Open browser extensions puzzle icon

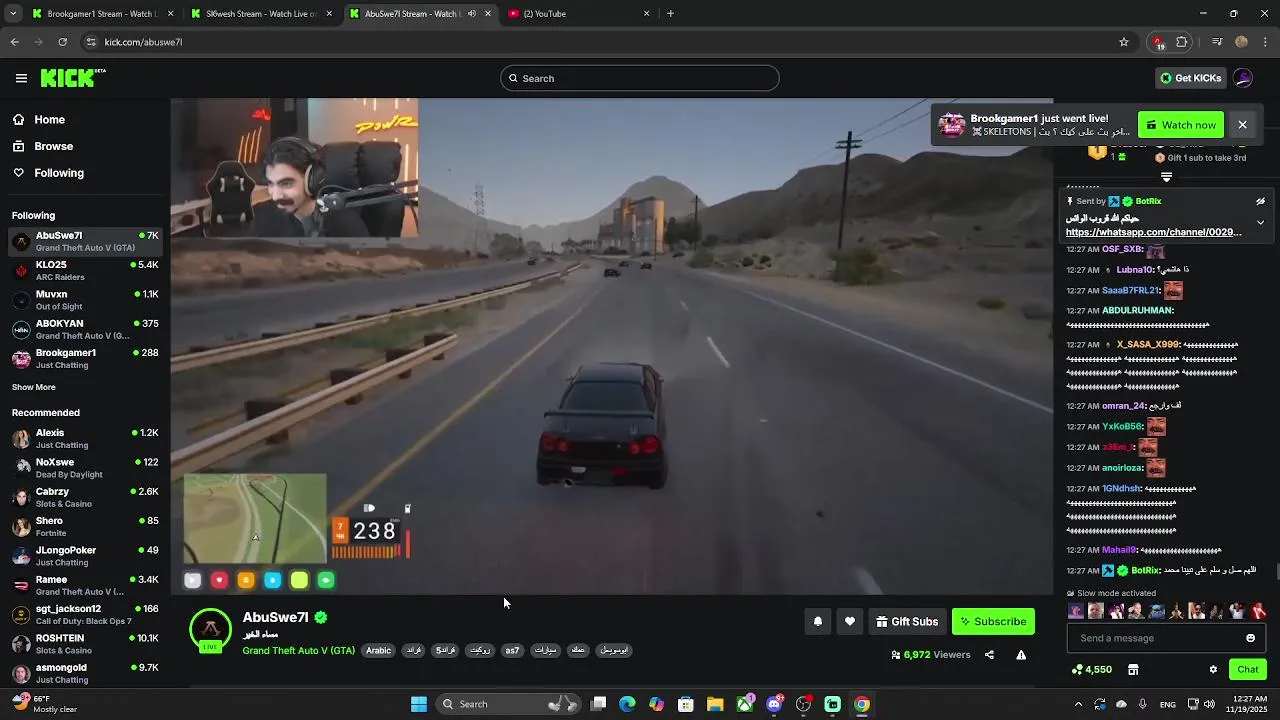(x=1182, y=42)
